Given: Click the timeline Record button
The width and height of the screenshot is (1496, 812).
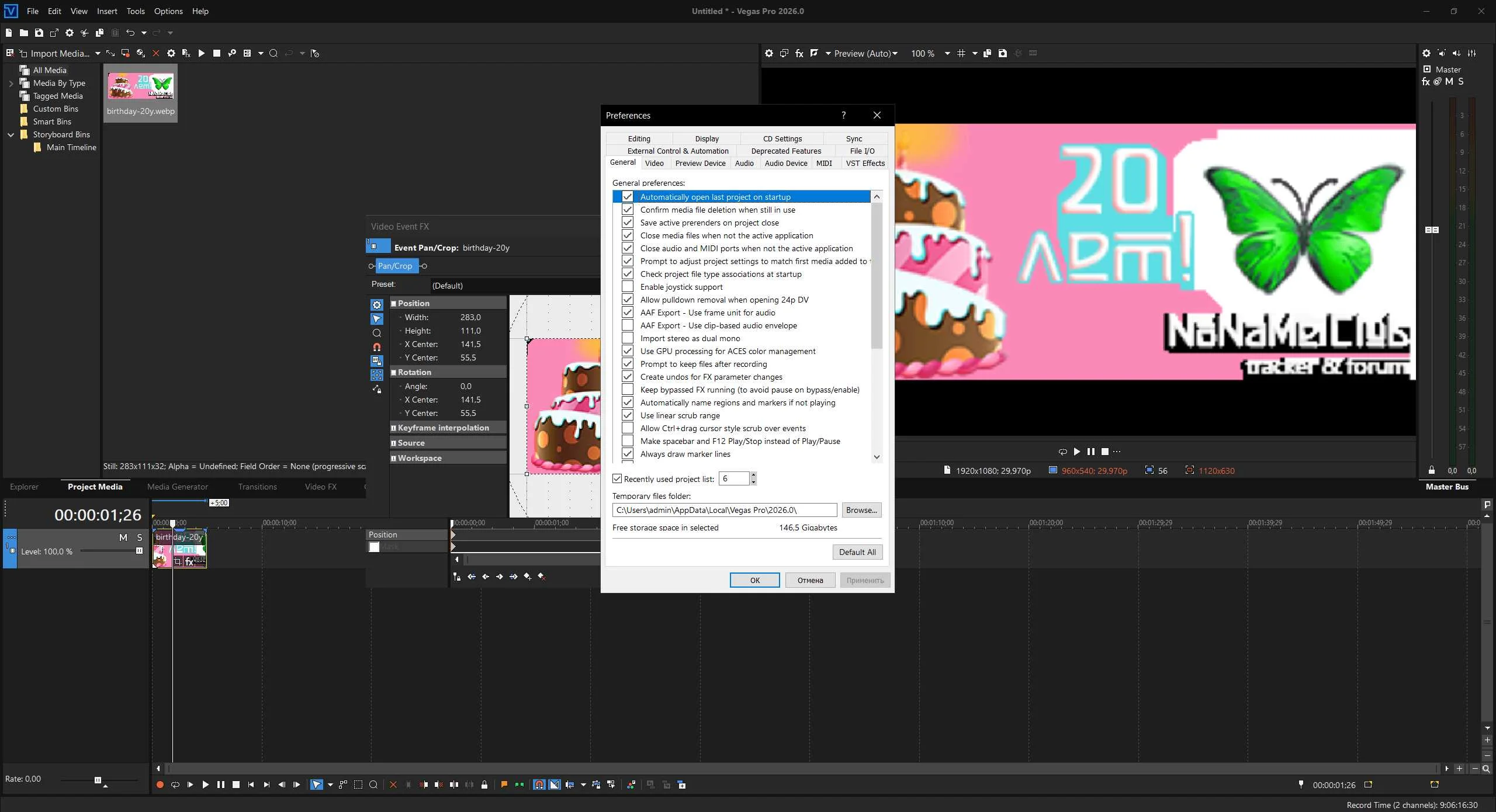Looking at the screenshot, I should 160,785.
